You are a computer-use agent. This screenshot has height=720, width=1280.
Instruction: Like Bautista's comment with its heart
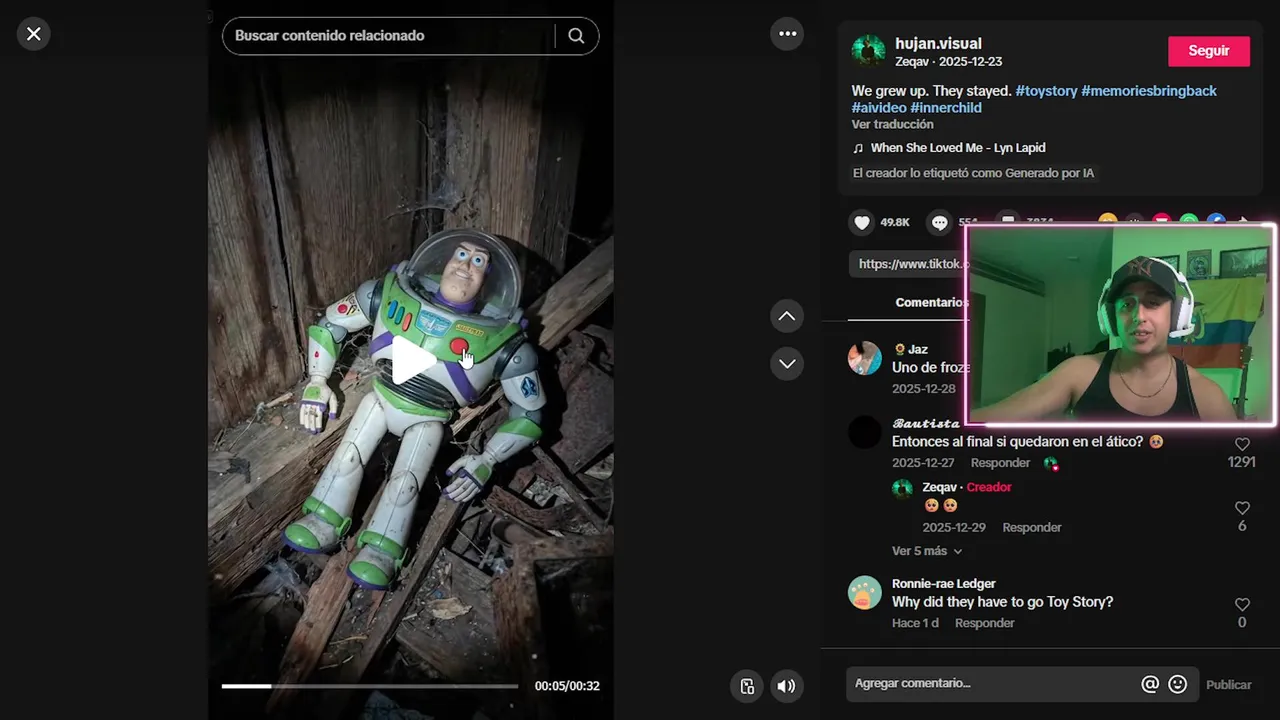coord(1242,444)
